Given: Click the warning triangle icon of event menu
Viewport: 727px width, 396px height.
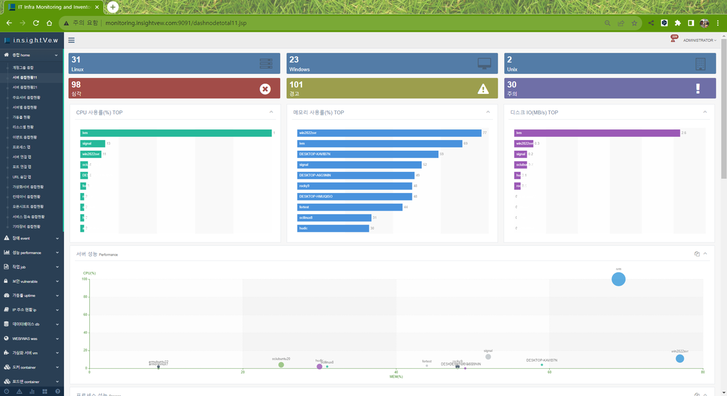Looking at the screenshot, I should 6,238.
